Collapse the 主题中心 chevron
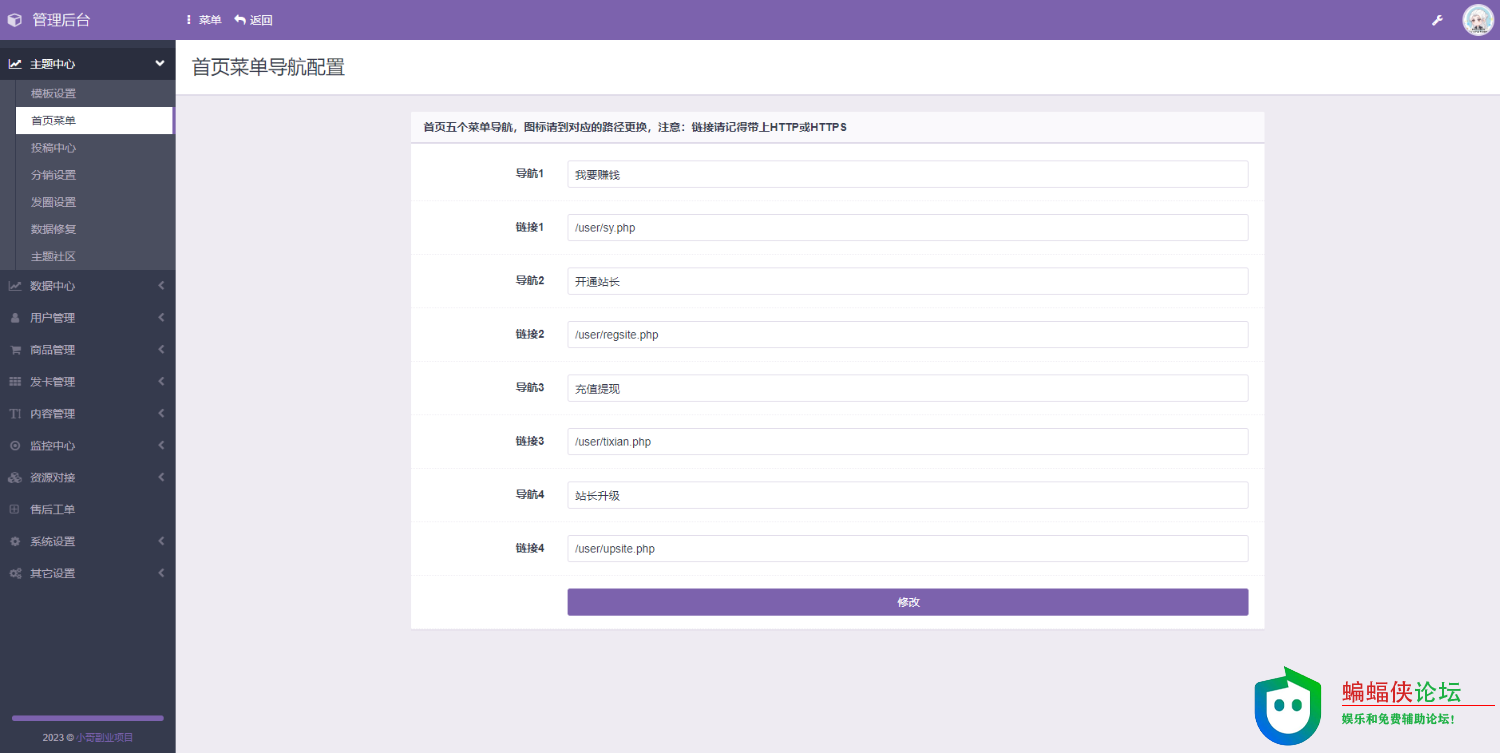The width and height of the screenshot is (1500, 753). [160, 64]
